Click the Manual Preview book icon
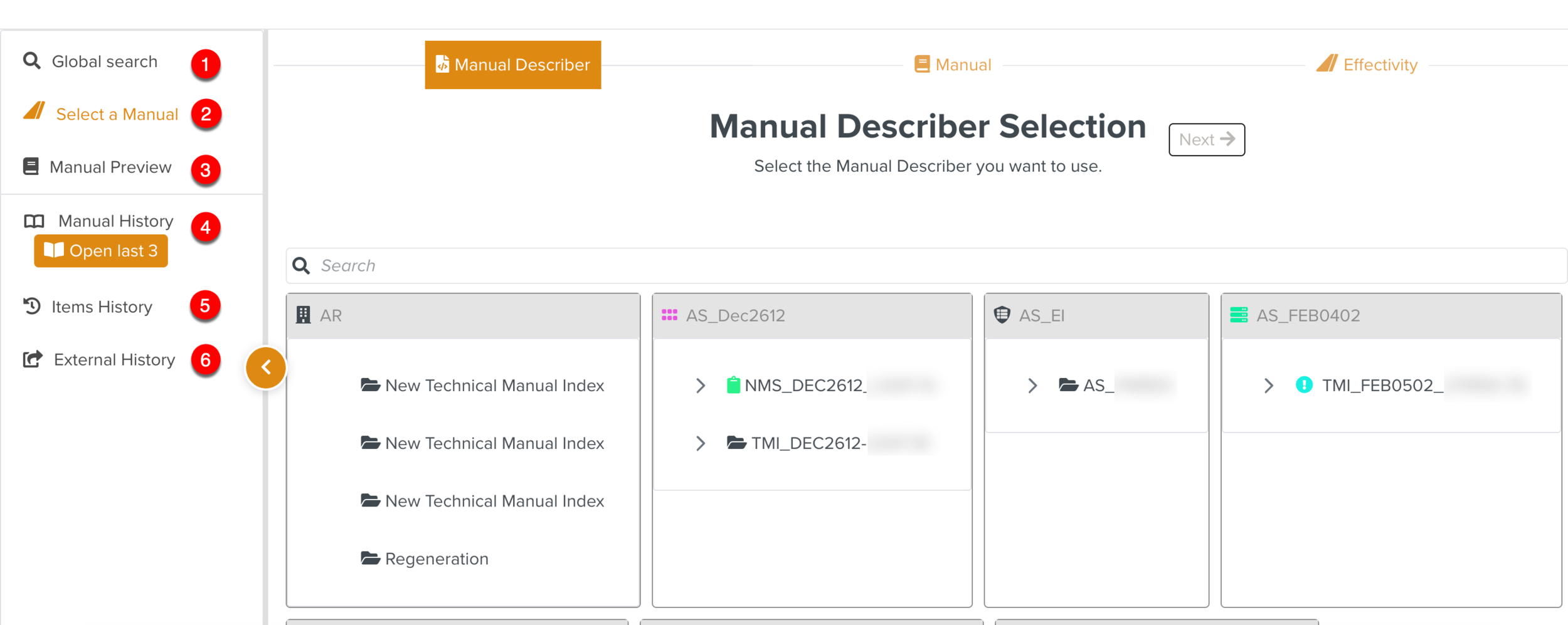 pyautogui.click(x=31, y=167)
